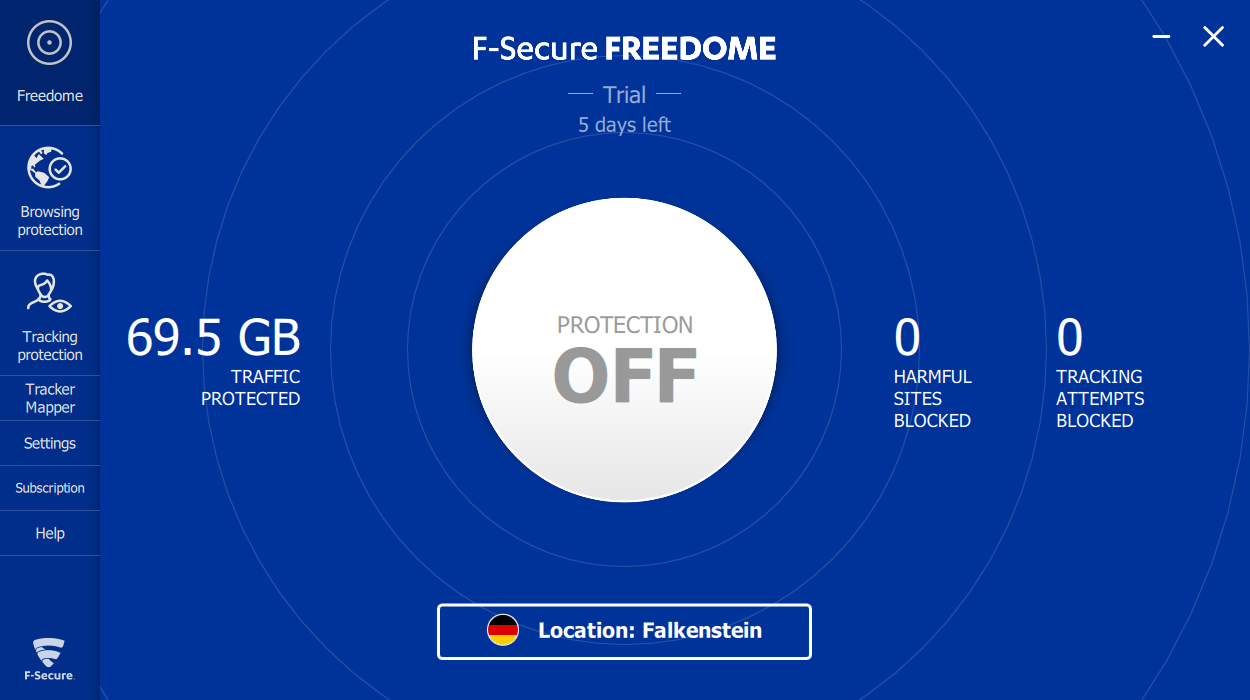Go to the Subscription page

50,488
